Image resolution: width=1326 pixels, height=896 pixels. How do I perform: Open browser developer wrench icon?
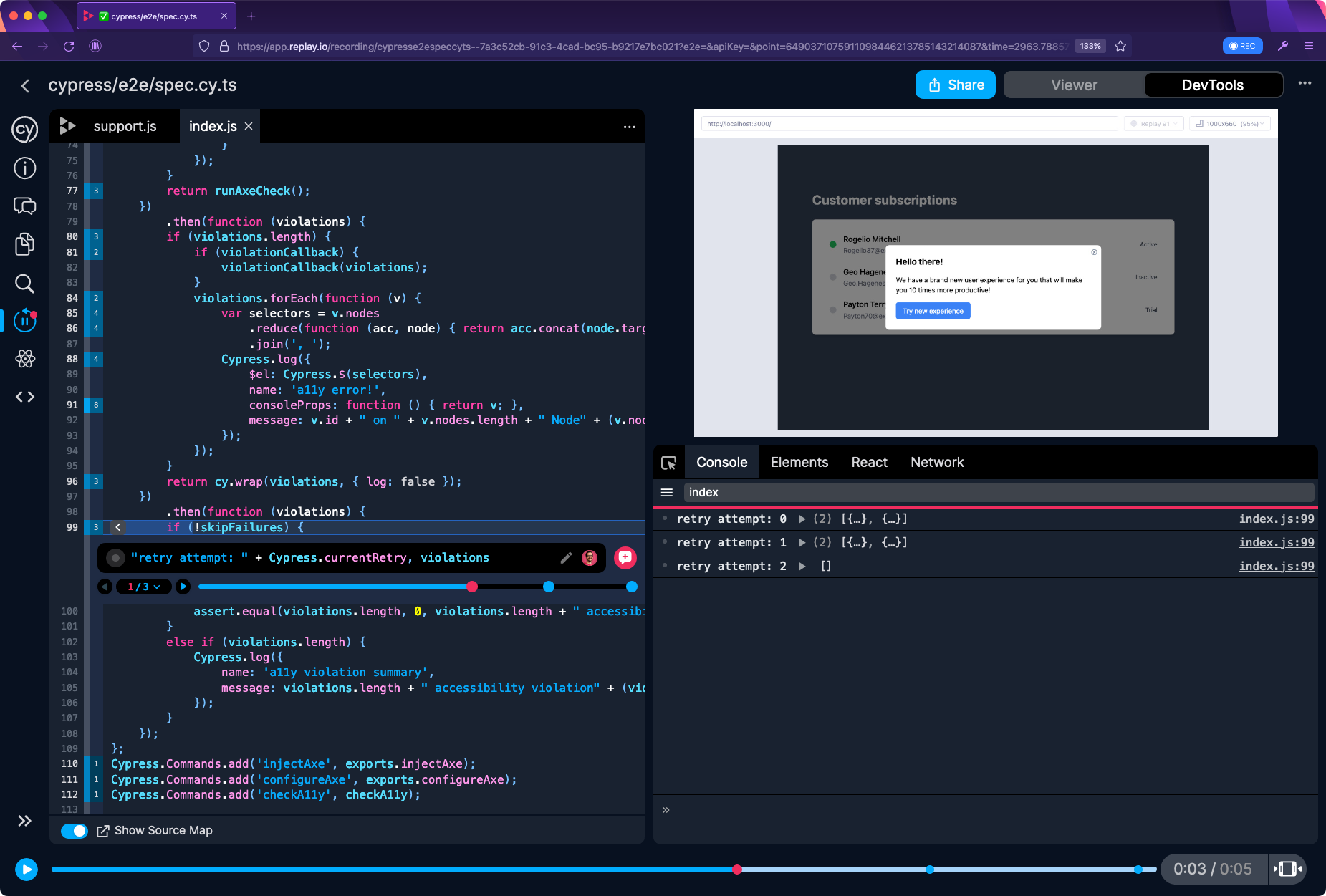pyautogui.click(x=1283, y=46)
